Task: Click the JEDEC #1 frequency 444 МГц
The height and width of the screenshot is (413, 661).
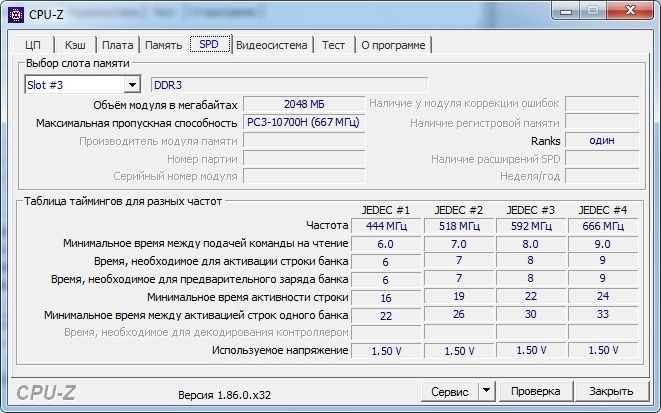Action: pyautogui.click(x=386, y=226)
